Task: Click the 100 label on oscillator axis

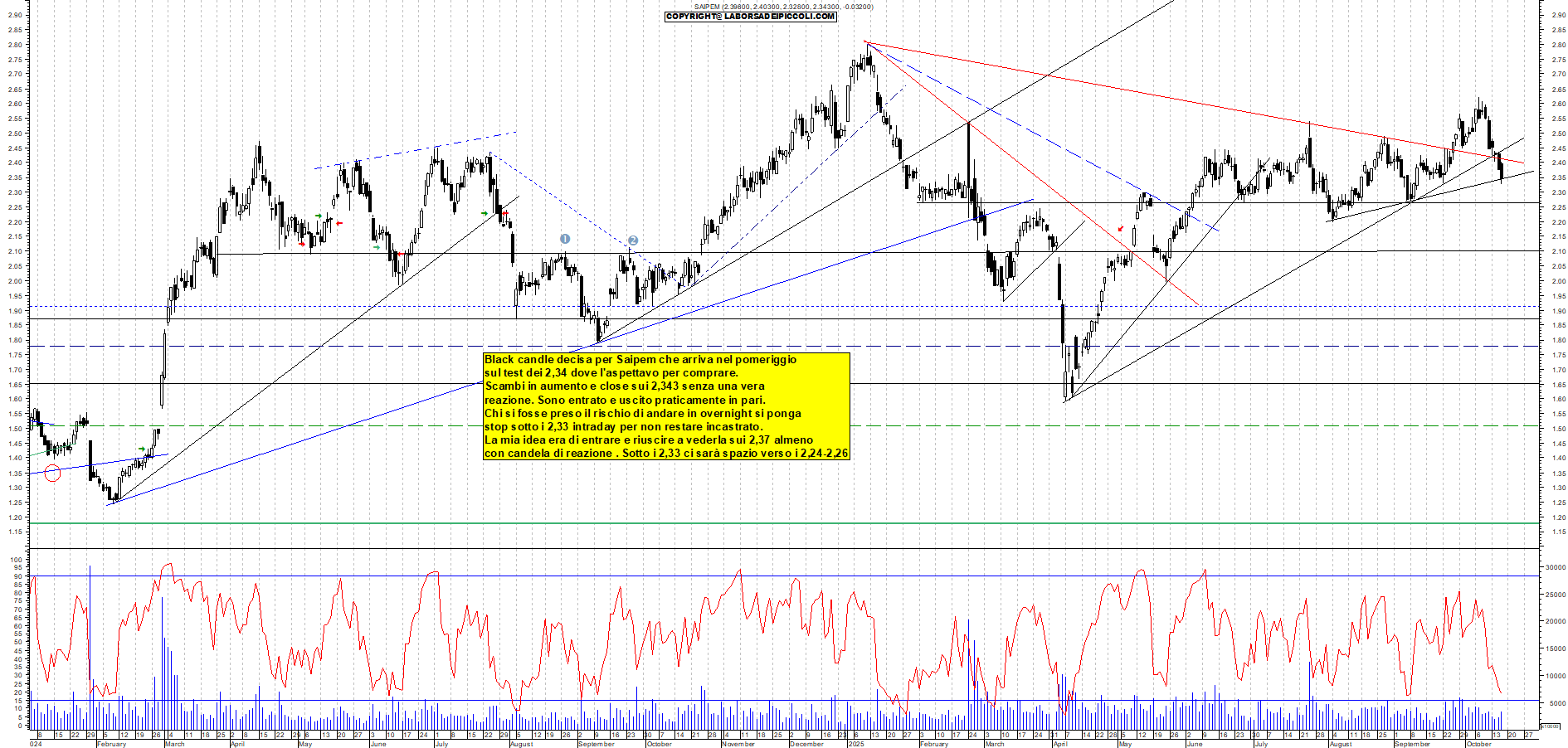Action: click(x=16, y=560)
